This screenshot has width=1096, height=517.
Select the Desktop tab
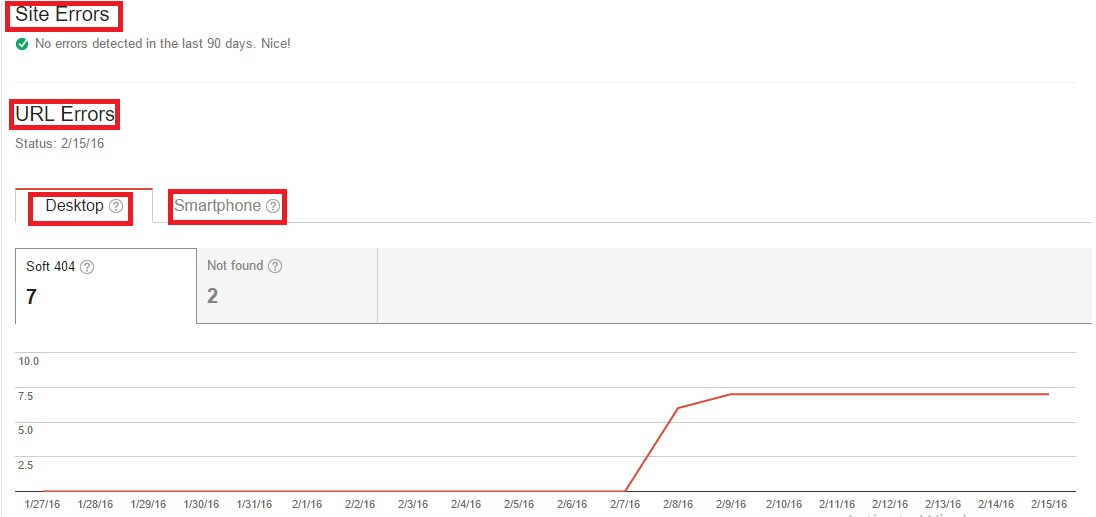(75, 206)
